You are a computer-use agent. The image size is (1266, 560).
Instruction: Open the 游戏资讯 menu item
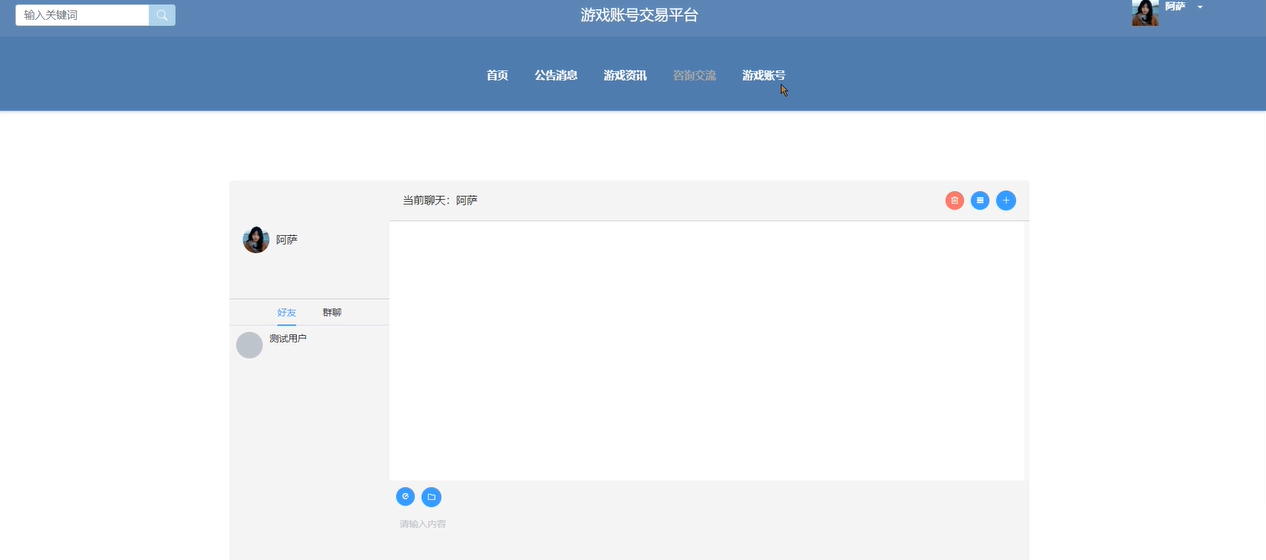click(x=625, y=75)
